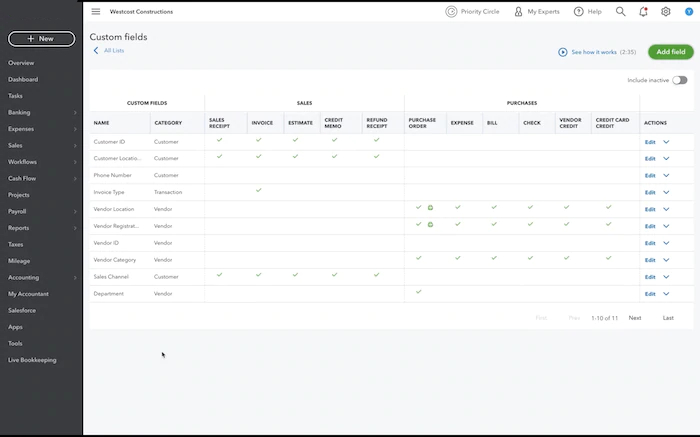This screenshot has width=700, height=437.
Task: Open Banking in the sidebar
Action: [x=19, y=112]
